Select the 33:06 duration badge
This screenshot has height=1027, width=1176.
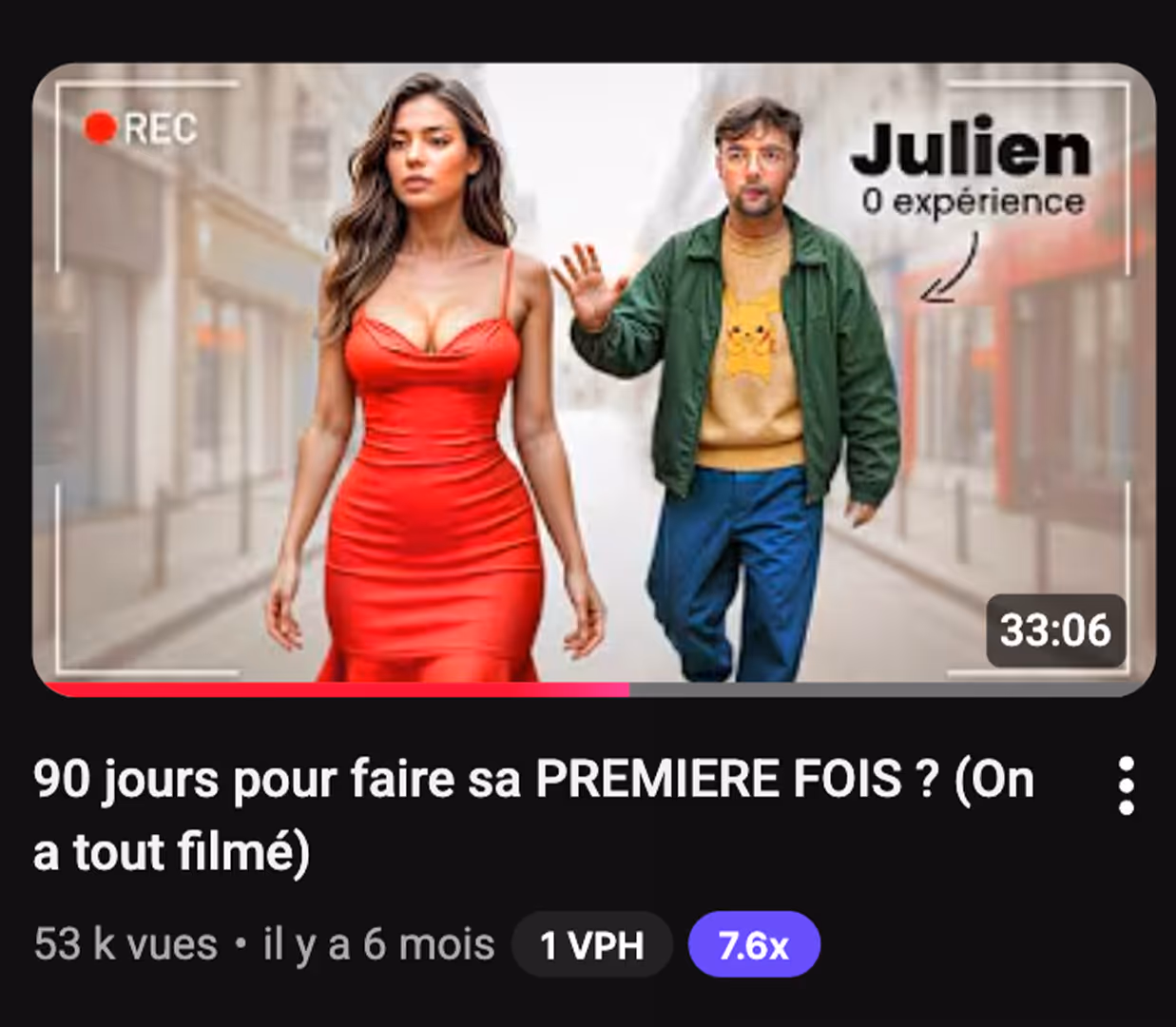[1055, 630]
